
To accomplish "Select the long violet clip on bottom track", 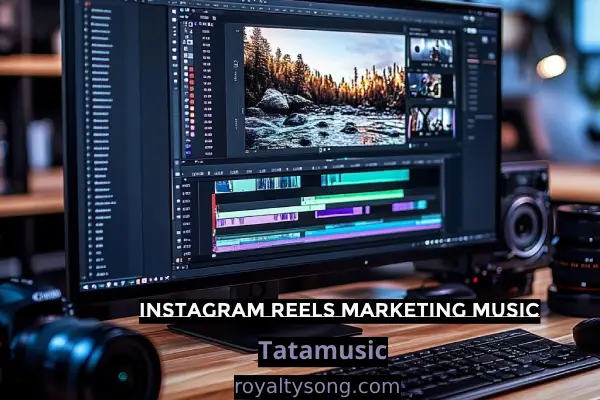I will [327, 238].
